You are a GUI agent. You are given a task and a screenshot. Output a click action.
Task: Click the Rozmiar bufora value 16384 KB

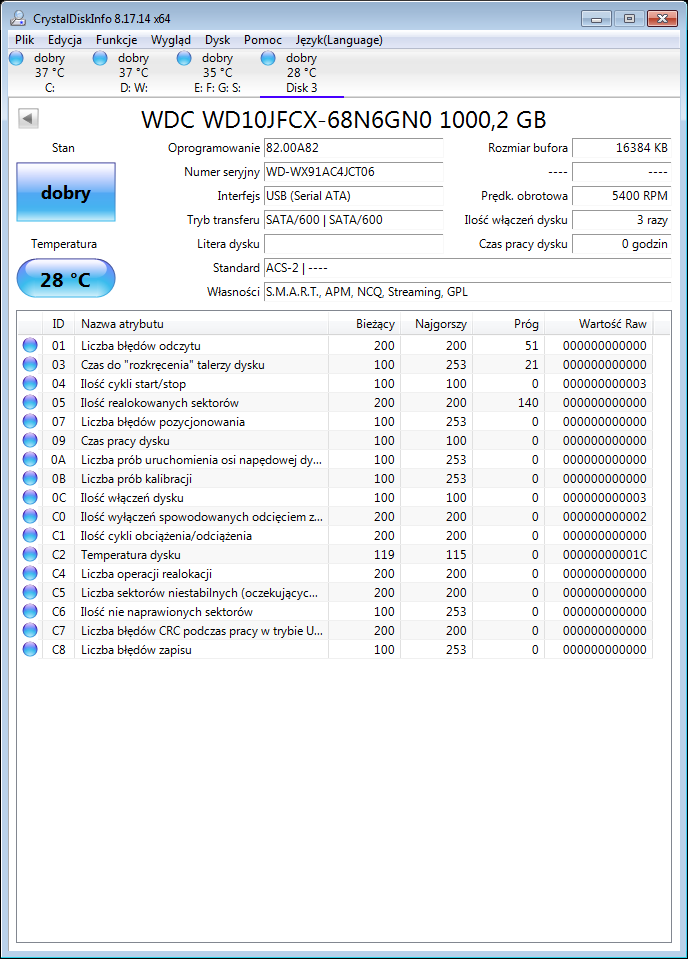[x=621, y=147]
